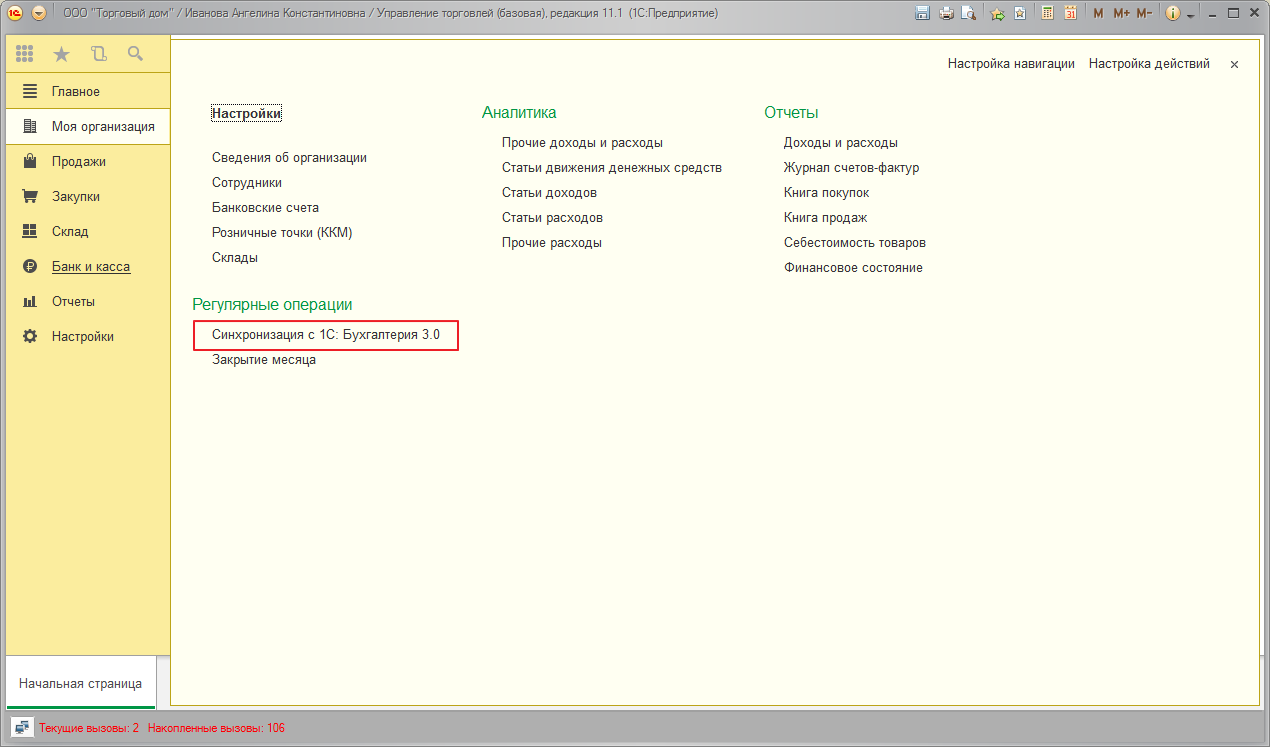
Task: Click the Print icon in title bar
Action: click(945, 13)
